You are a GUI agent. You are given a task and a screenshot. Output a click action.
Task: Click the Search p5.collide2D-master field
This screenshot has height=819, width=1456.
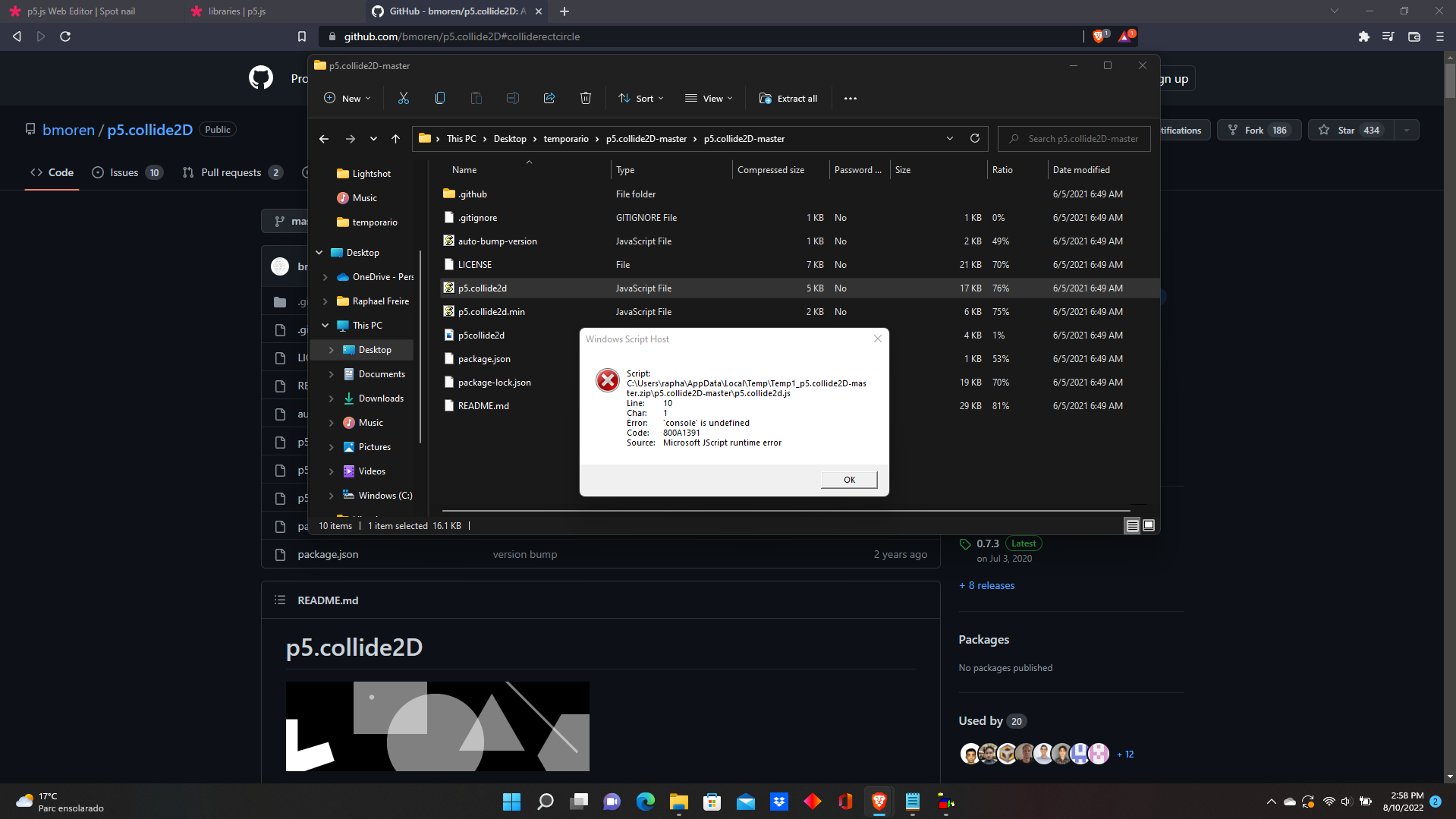click(1074, 139)
